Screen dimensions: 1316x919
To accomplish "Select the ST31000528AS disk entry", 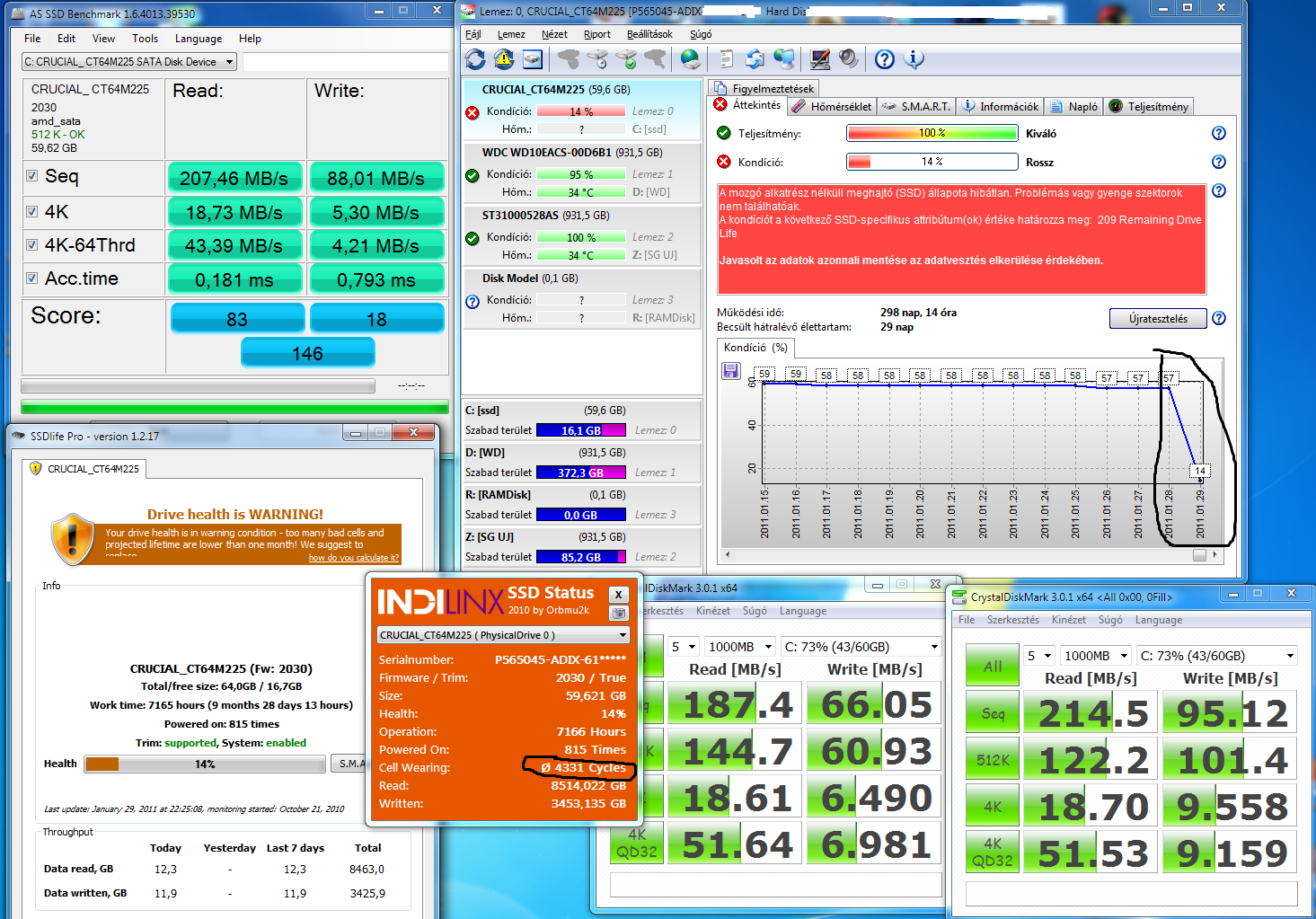I will [581, 235].
